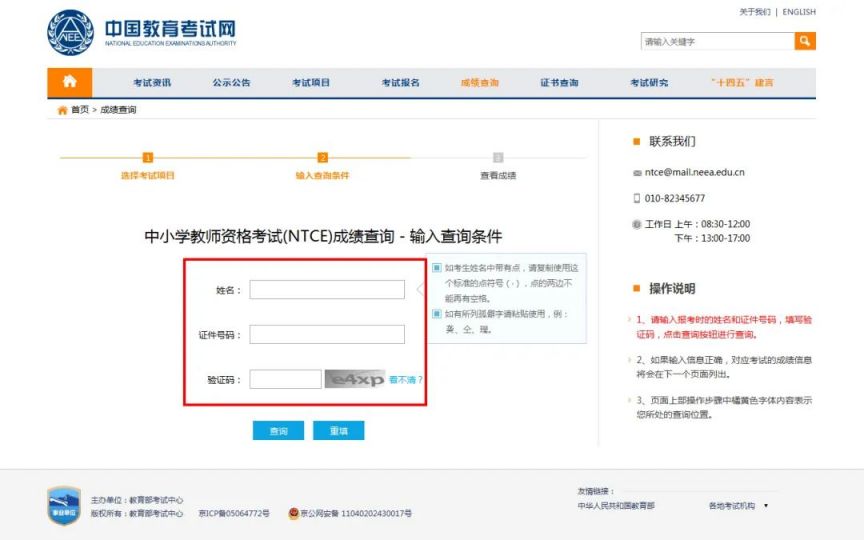Switch to ENGLISH version
Image resolution: width=864 pixels, height=540 pixels.
[x=799, y=12]
